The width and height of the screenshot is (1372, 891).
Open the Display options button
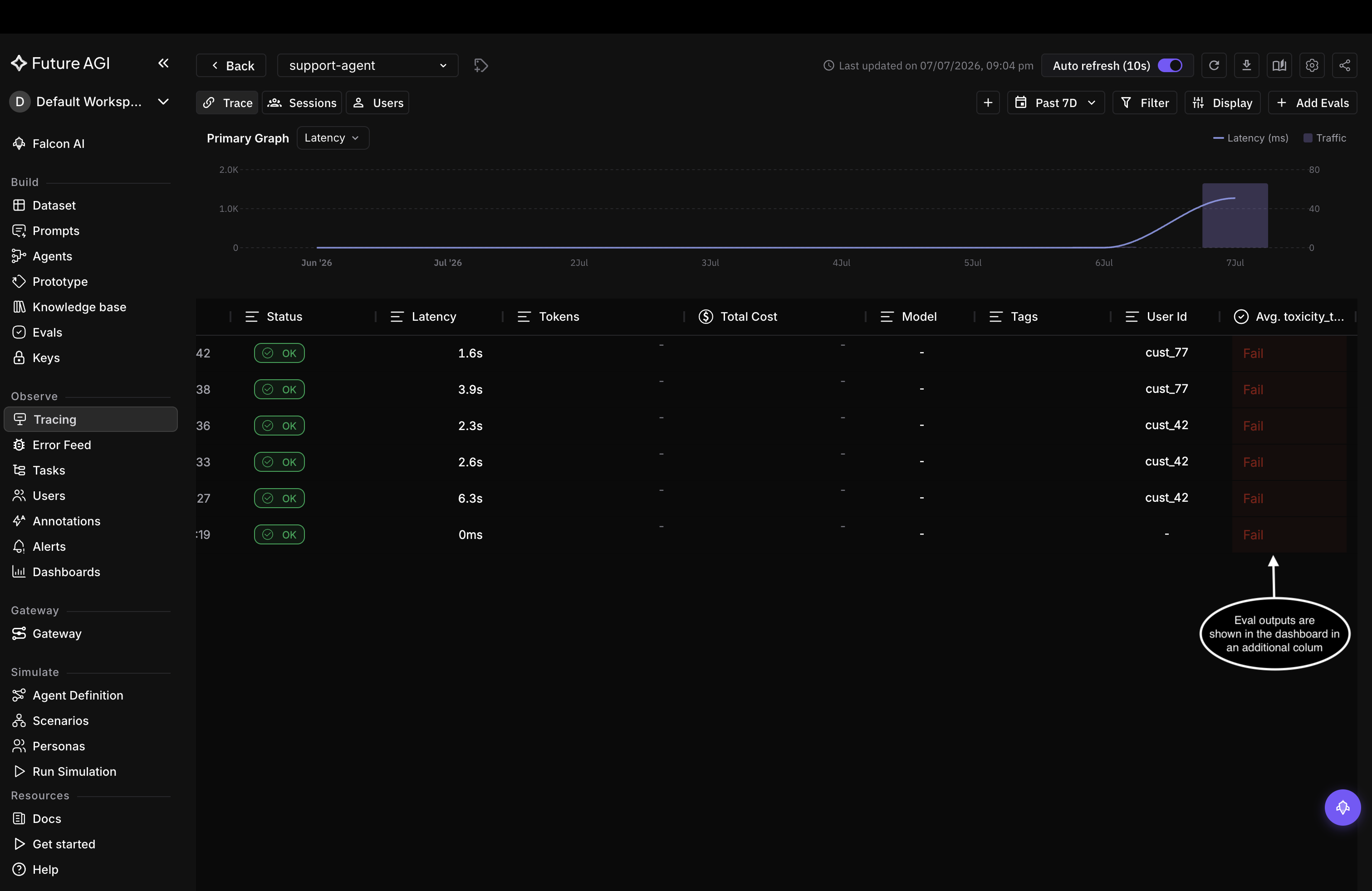(x=1222, y=103)
